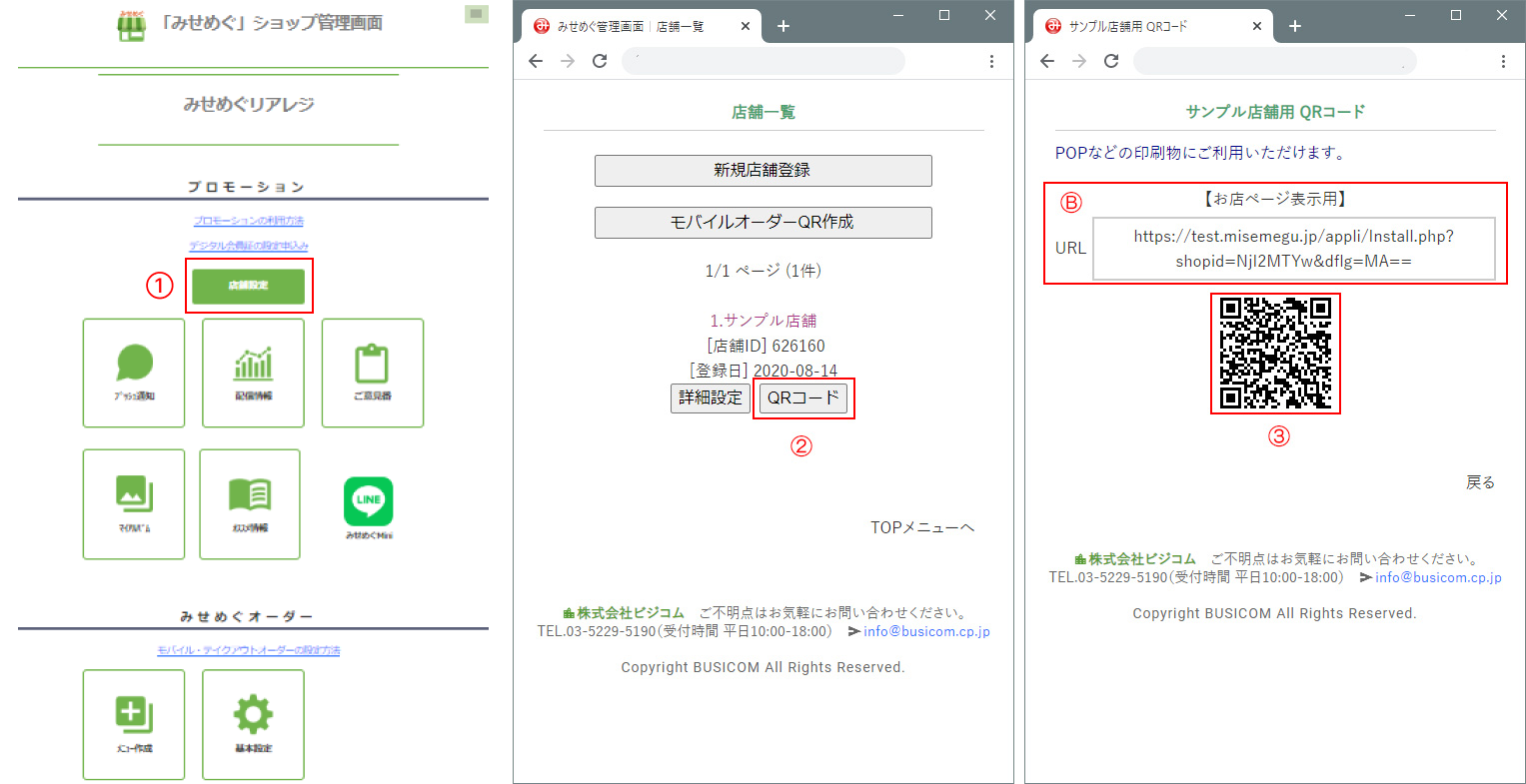Switch to the 店舗一覧 browser tab
Viewport: 1526px width, 784px height.
639,27
